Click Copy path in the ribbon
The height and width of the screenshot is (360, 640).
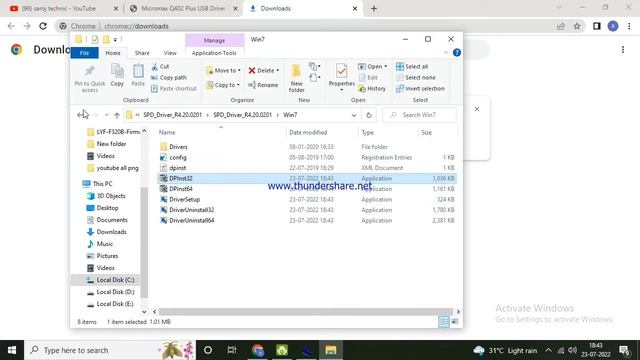click(169, 78)
